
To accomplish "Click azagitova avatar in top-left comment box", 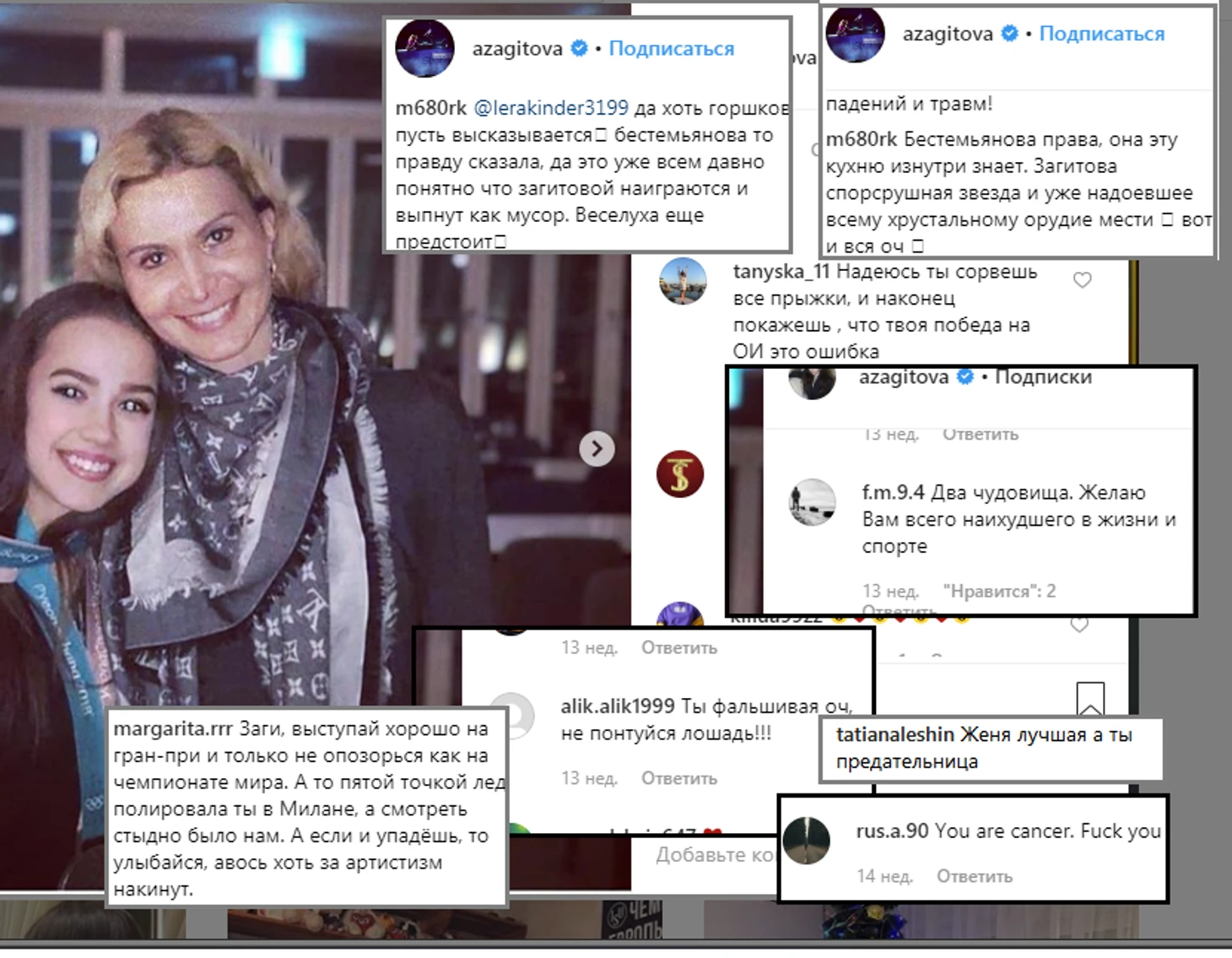I will click(425, 48).
